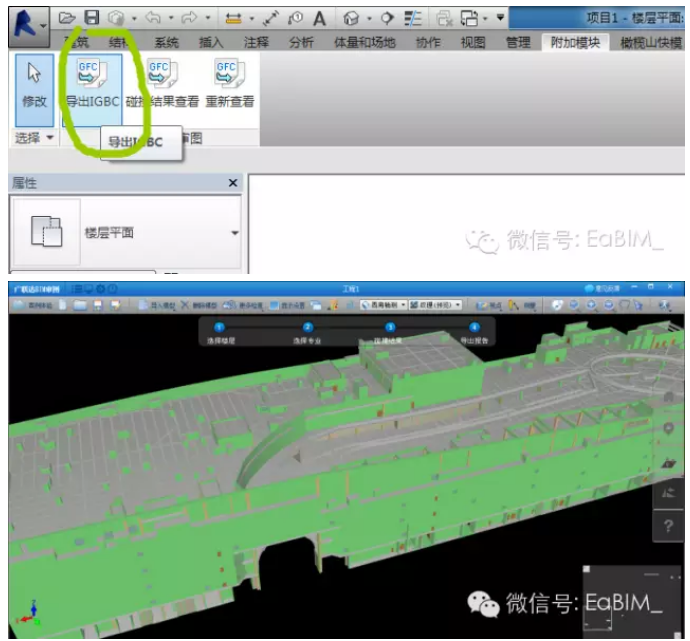Click the 导出IGBC GFC button
This screenshot has height=641, width=690.
(92, 90)
